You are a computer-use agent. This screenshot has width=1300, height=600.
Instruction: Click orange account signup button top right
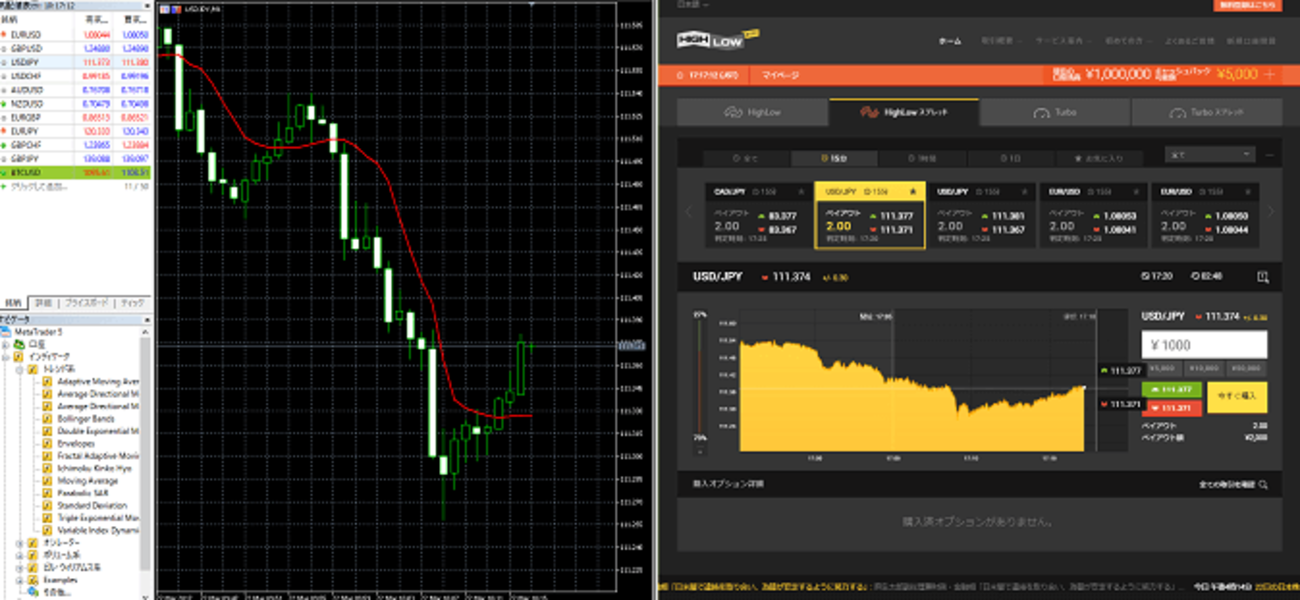pyautogui.click(x=1247, y=5)
